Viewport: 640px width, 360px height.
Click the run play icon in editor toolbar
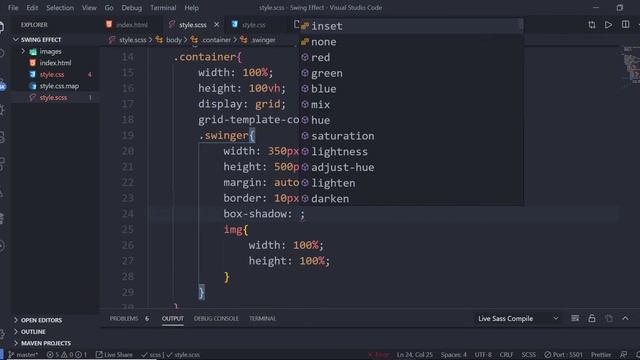608,25
